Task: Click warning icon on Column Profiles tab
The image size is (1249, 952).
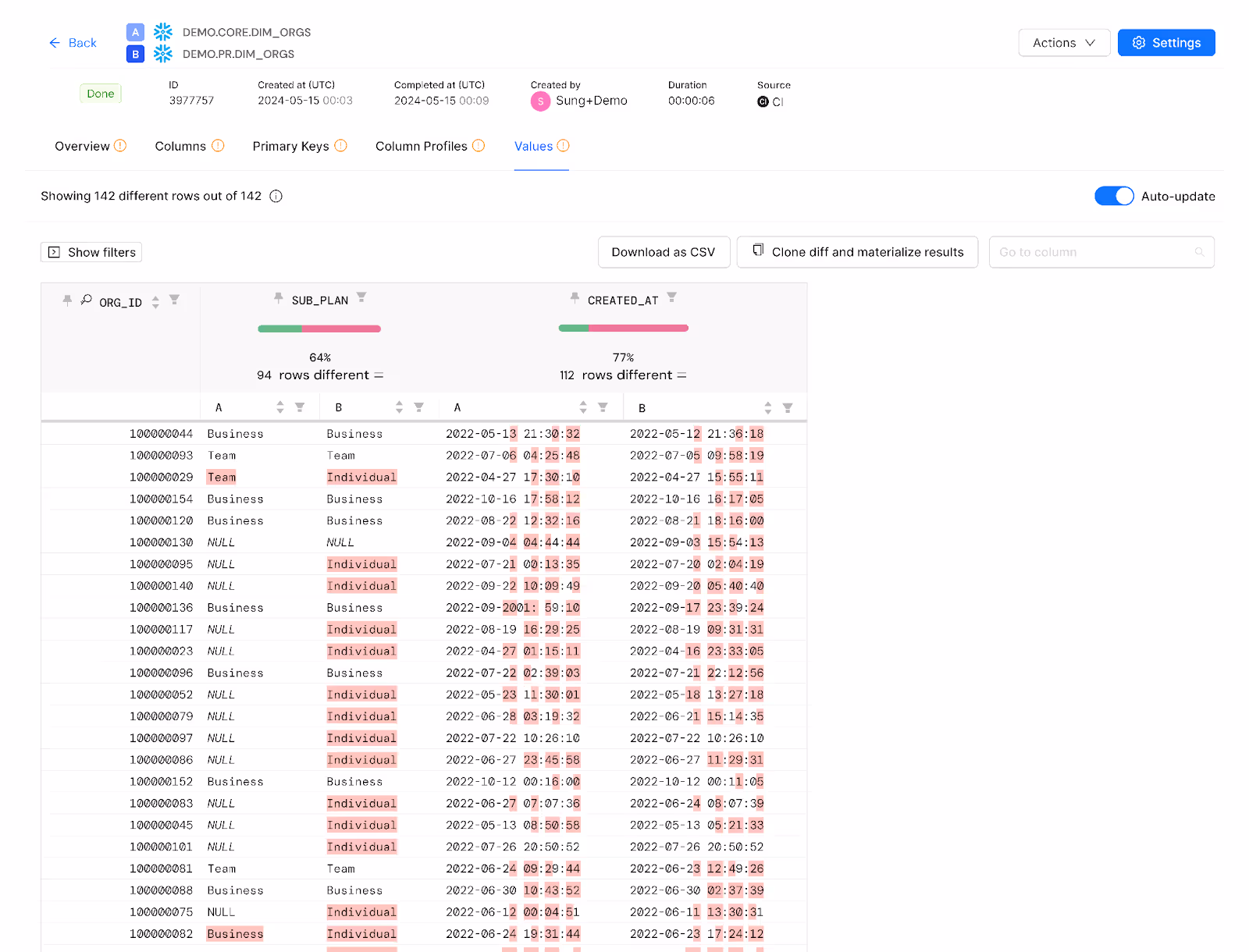Action: [479, 145]
